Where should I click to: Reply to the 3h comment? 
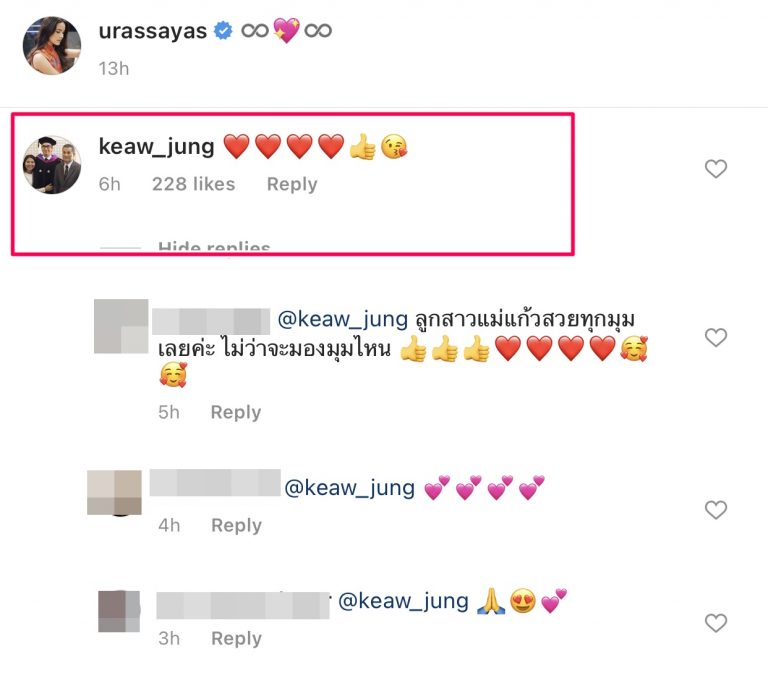pos(236,639)
